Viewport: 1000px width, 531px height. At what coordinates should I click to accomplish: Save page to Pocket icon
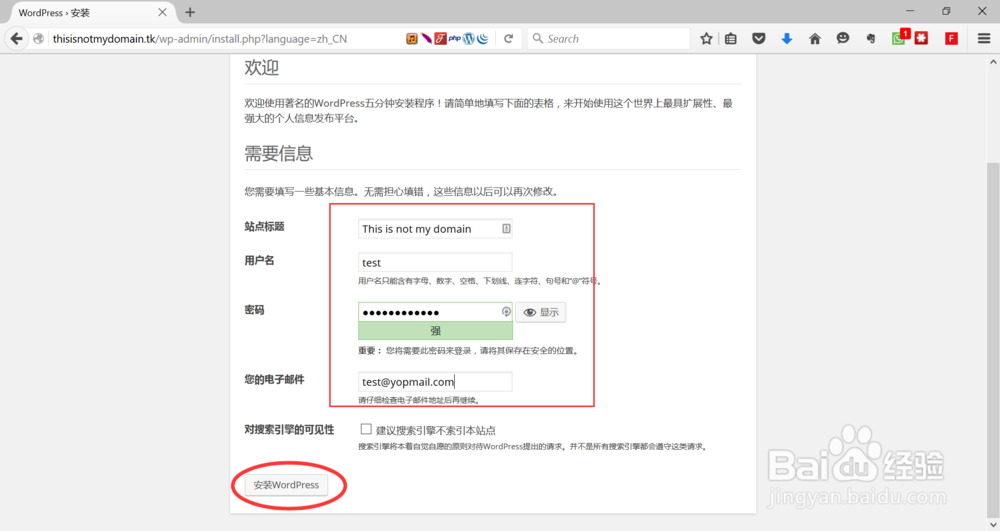(758, 39)
